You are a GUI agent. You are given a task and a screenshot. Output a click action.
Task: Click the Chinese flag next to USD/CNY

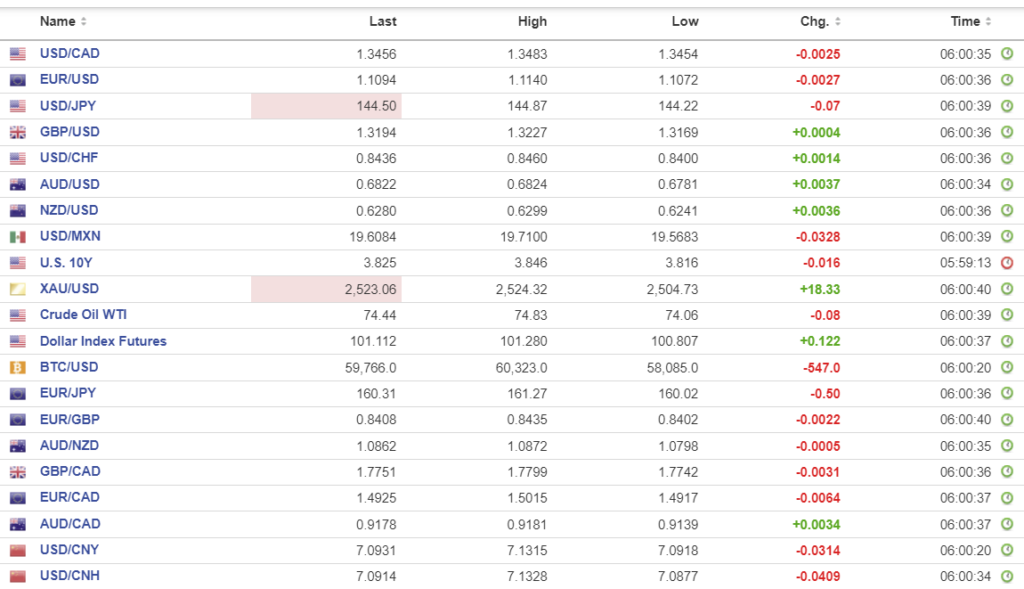17,550
